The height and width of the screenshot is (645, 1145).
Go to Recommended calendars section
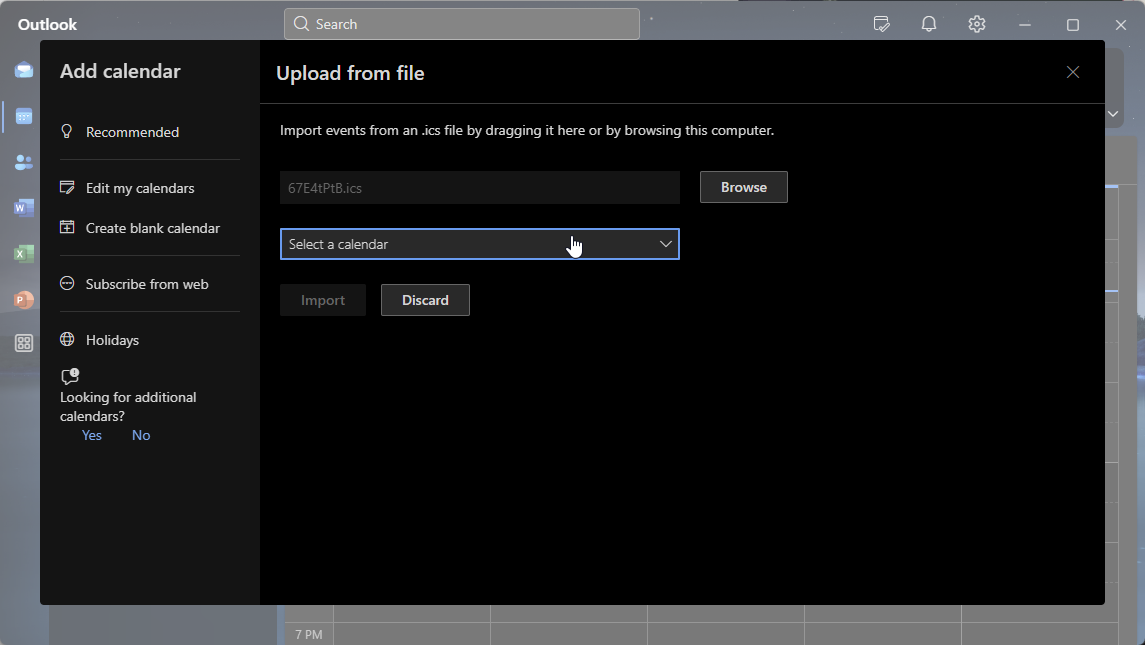[x=132, y=132]
